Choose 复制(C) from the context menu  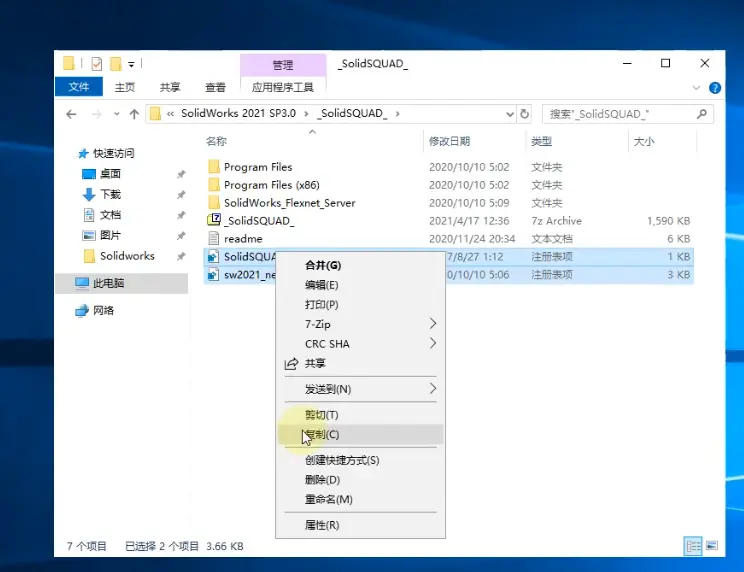tap(360, 434)
